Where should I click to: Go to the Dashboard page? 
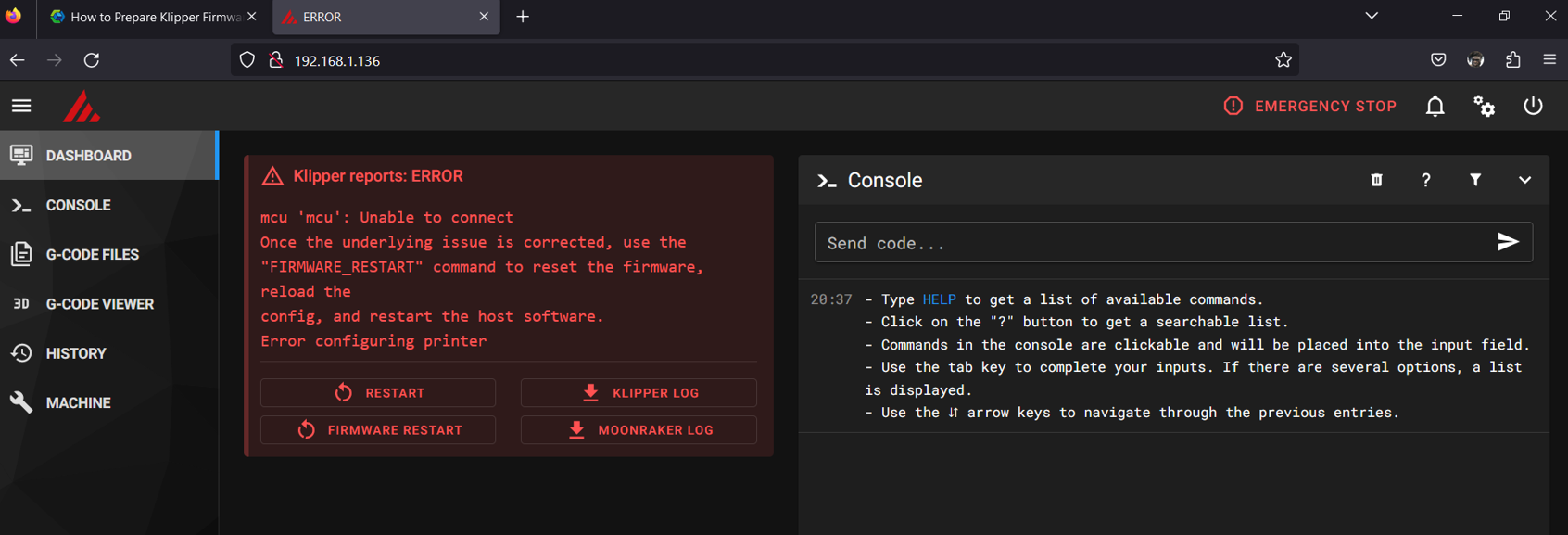pyautogui.click(x=108, y=156)
